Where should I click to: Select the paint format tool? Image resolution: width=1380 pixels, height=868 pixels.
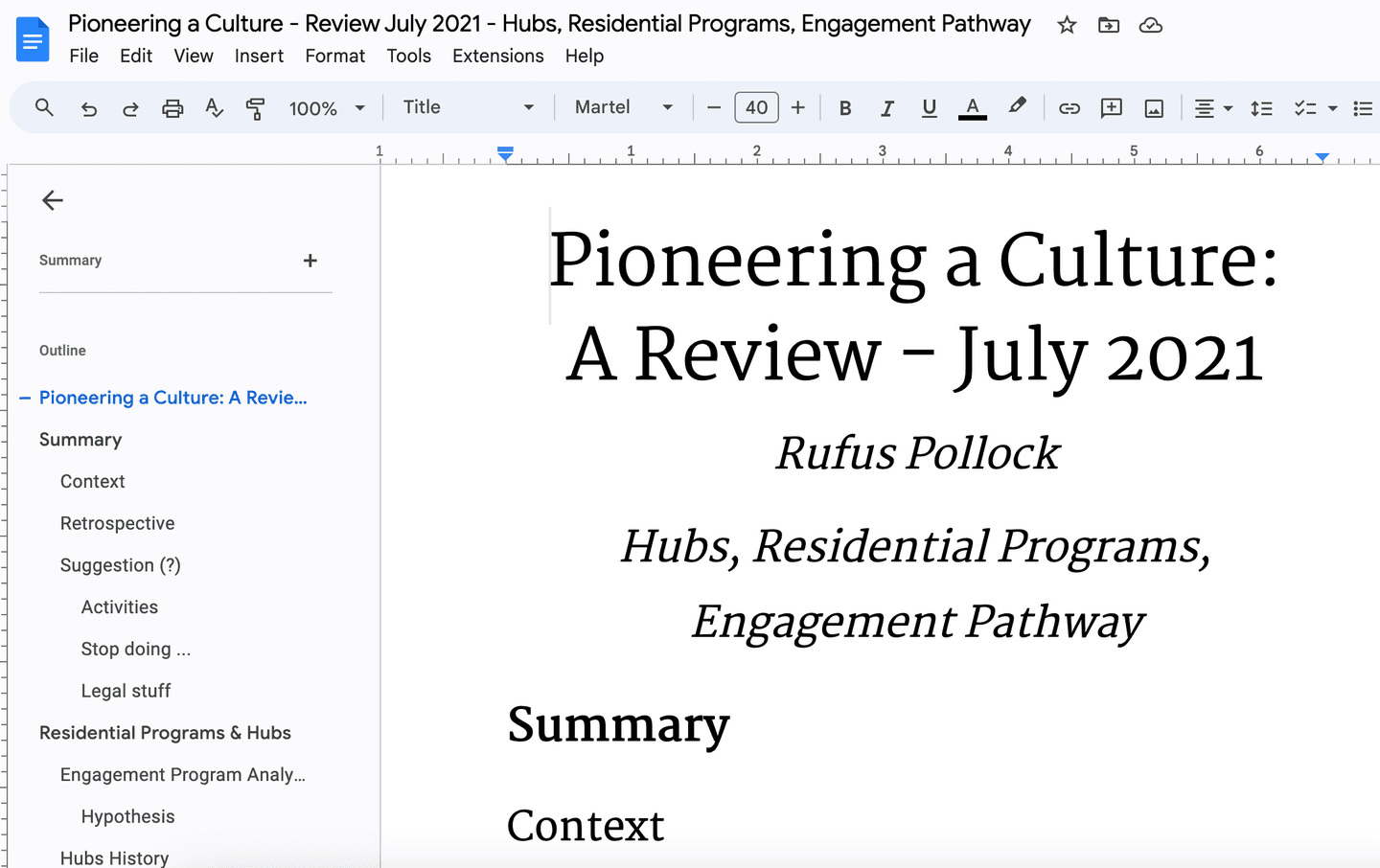click(255, 107)
